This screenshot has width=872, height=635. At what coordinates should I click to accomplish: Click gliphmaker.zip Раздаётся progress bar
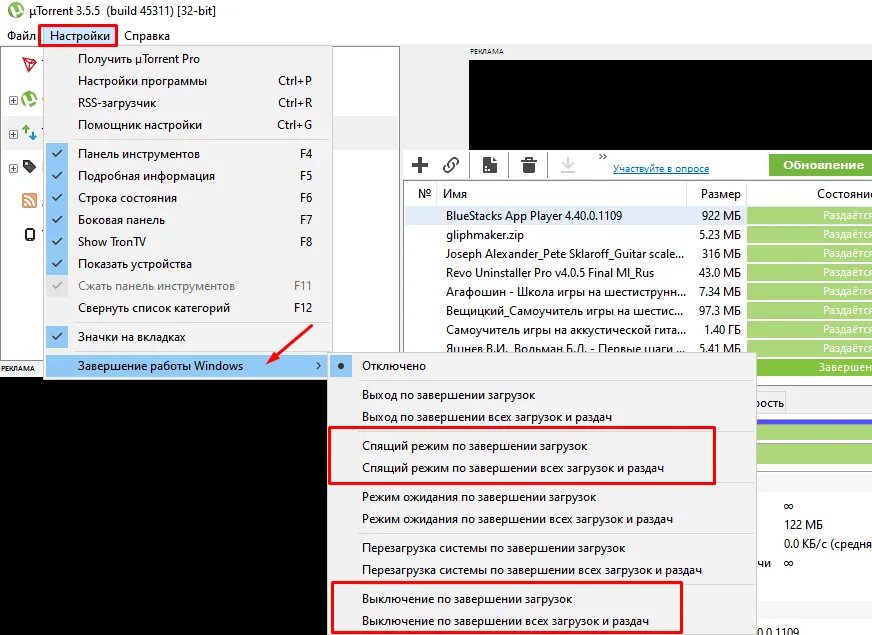(x=809, y=235)
